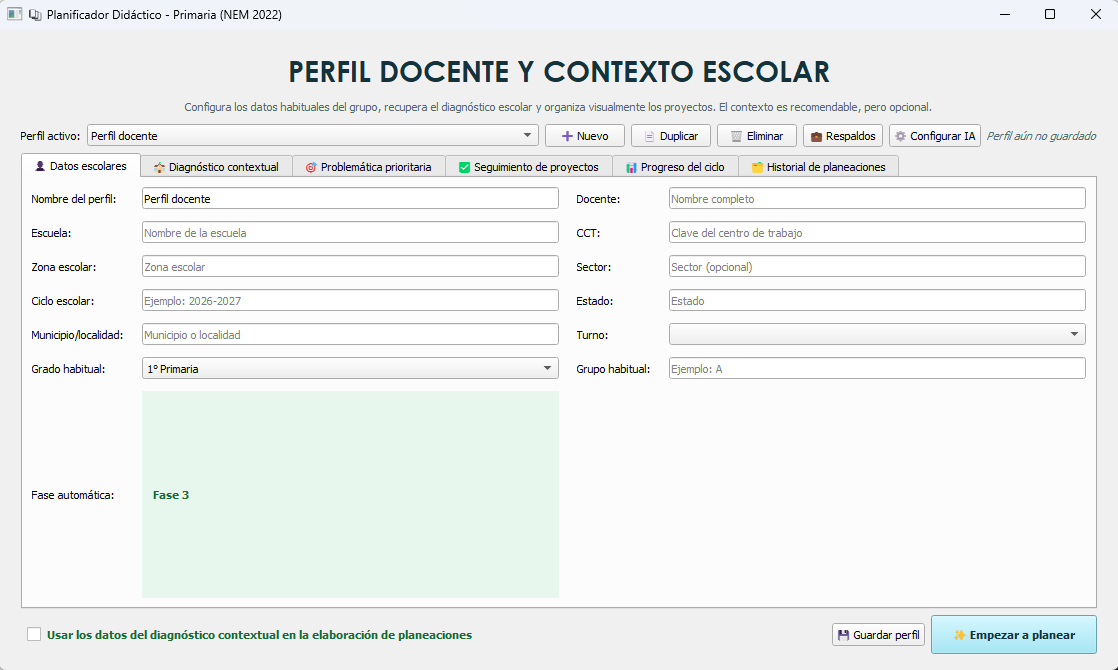Click the target icon on Problemática prioritaria
This screenshot has height=670, width=1118.
pos(311,168)
